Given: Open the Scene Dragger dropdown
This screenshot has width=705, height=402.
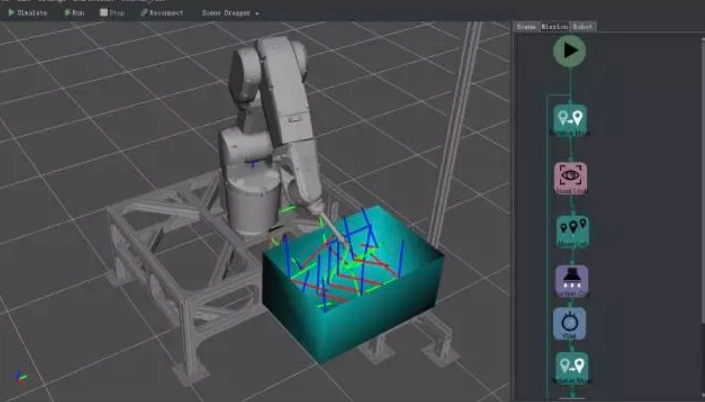Looking at the screenshot, I should coord(230,13).
